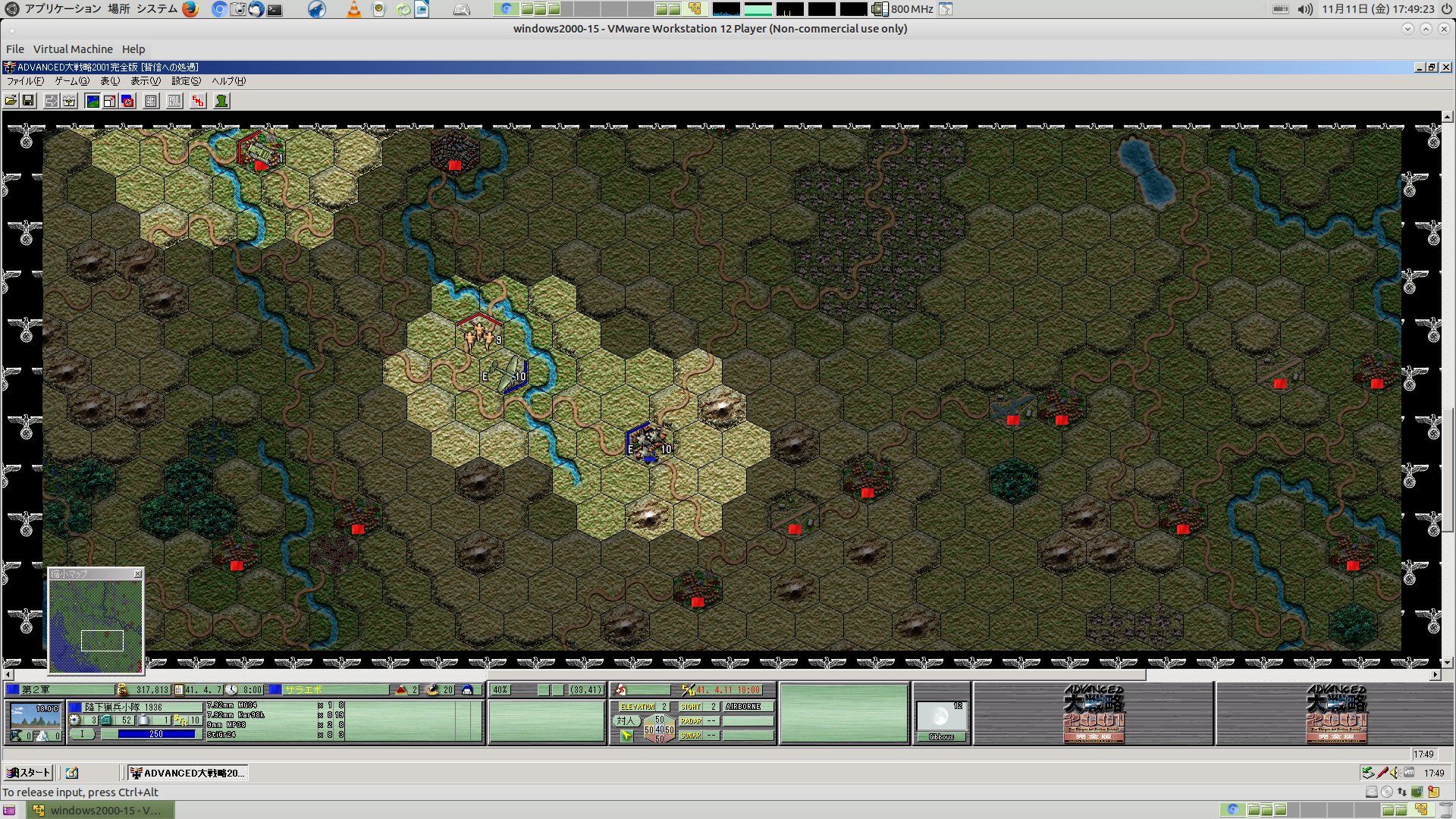Click the minimap viewport thumbnail
Viewport: 1456px width, 819px height.
102,641
